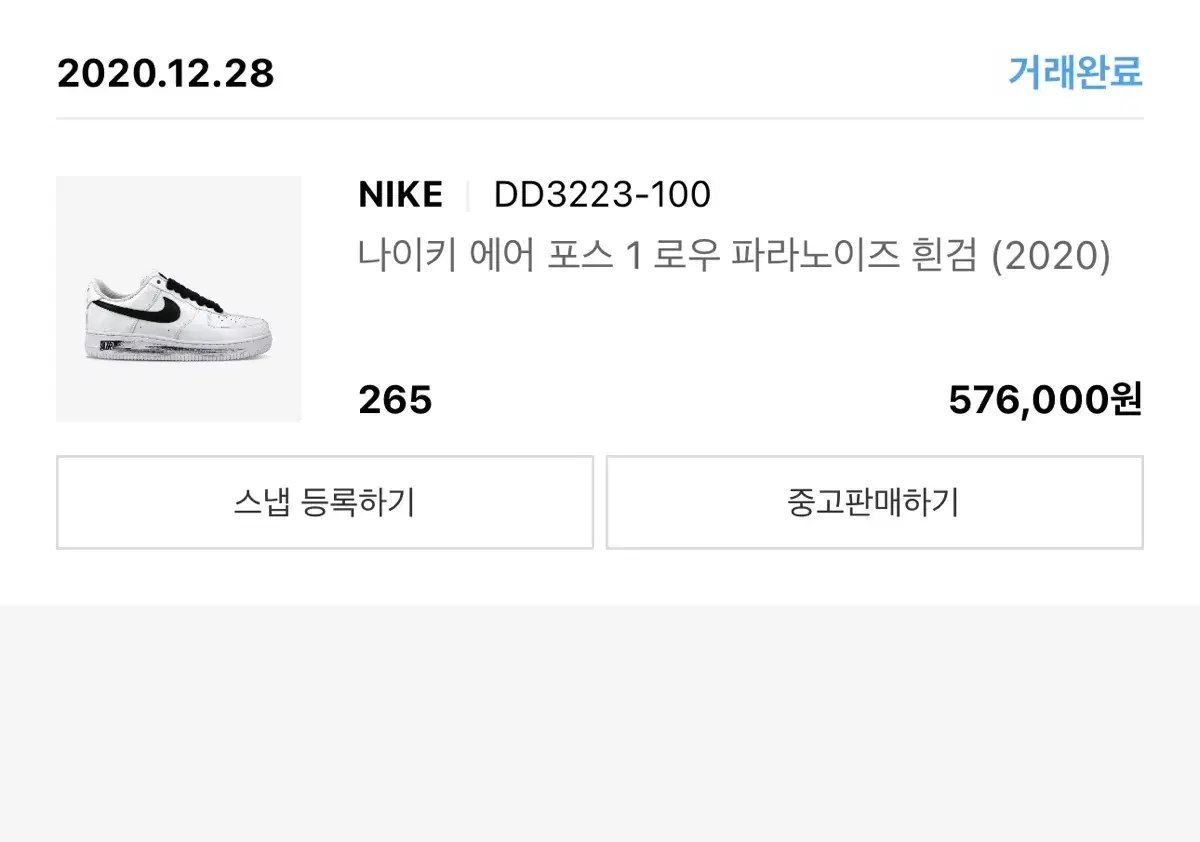Screen dimensions: 1200x842
Task: Click the (2020) year in the product title
Action: tap(1051, 257)
